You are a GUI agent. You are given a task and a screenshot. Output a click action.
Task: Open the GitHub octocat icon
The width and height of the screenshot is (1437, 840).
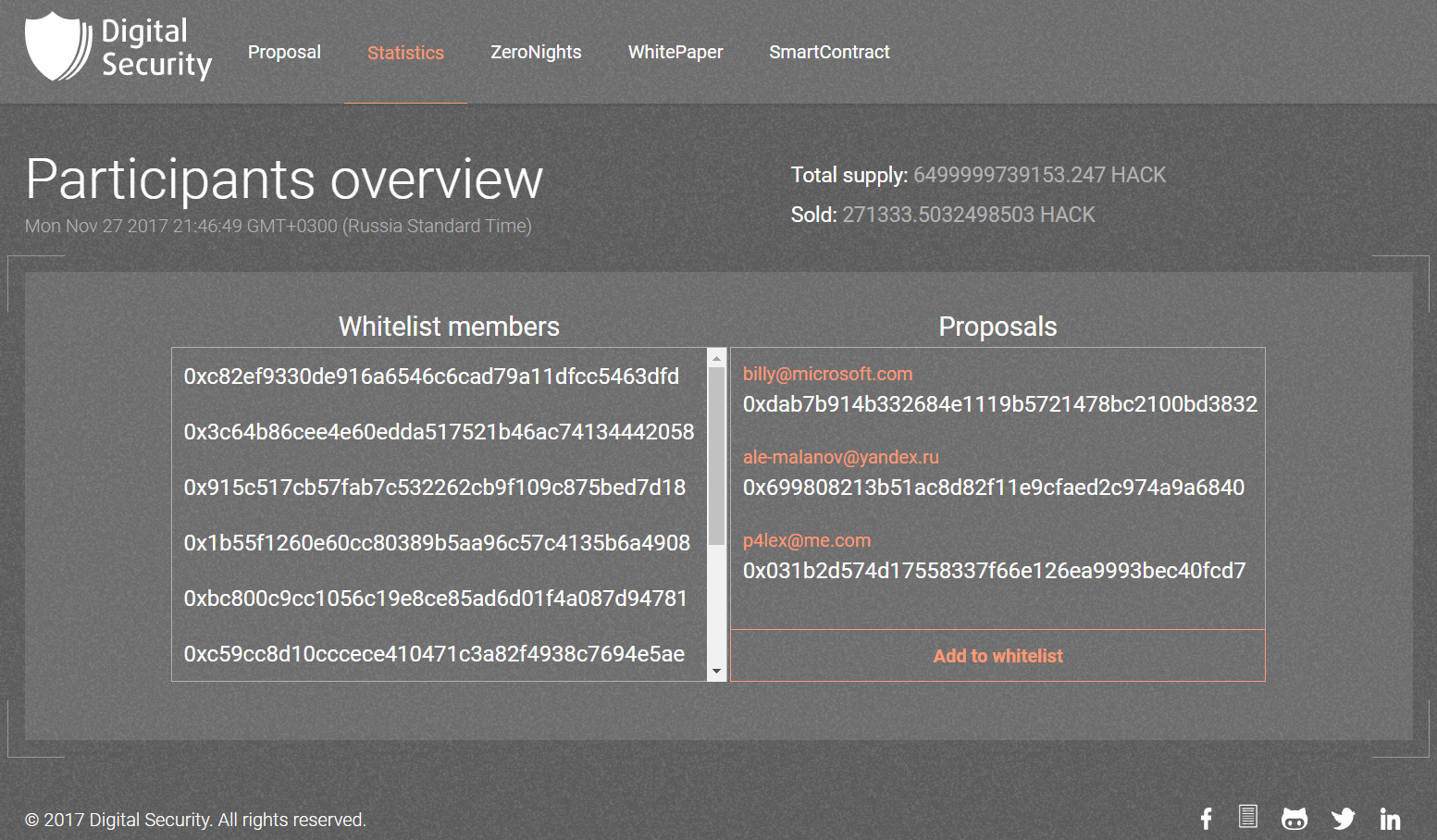(1295, 819)
